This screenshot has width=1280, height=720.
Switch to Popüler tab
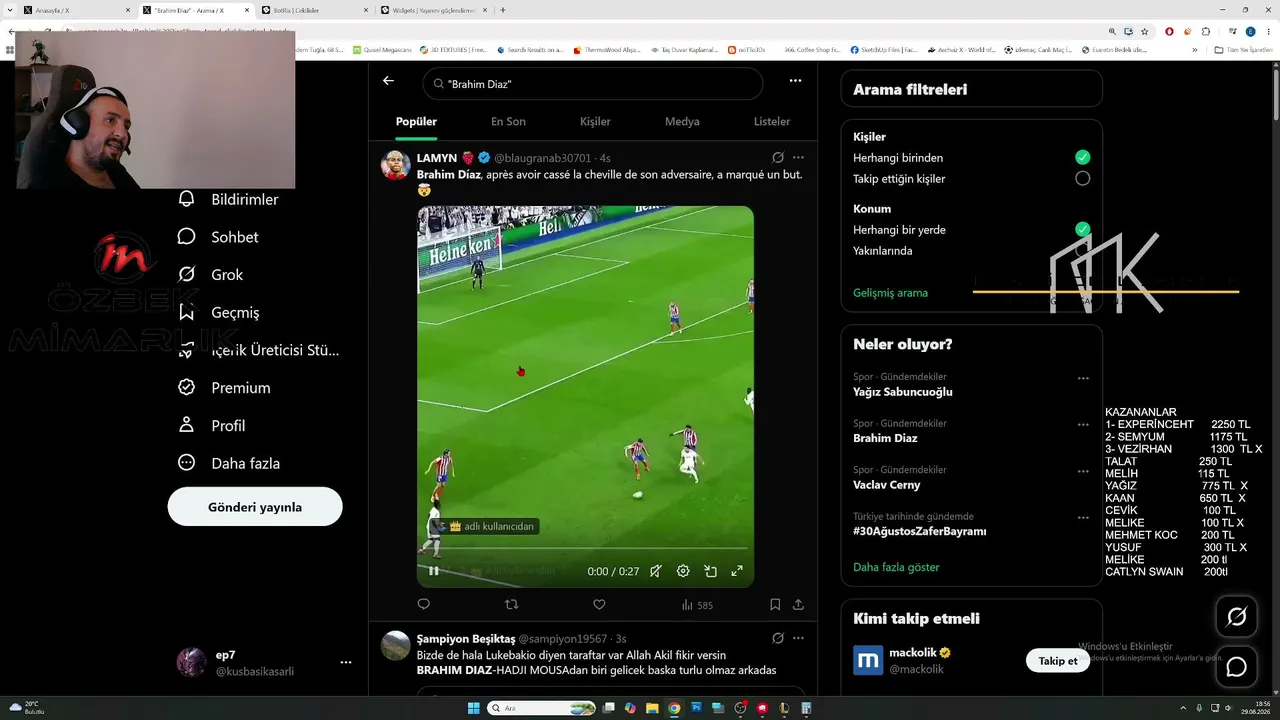416,122
